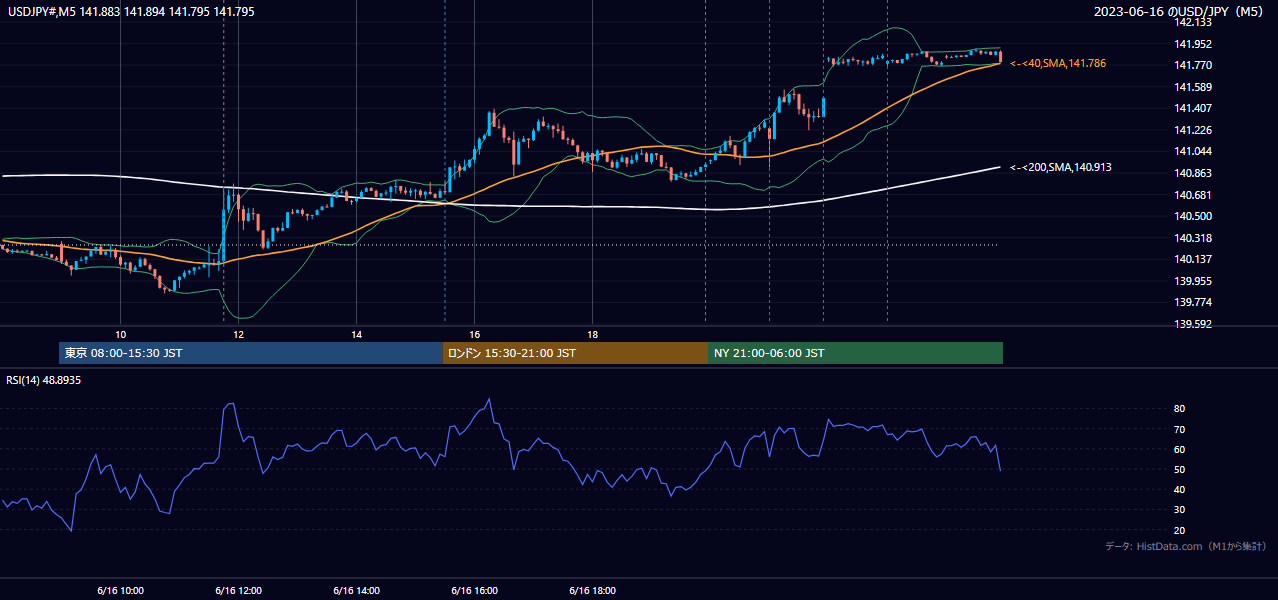Click the HistData.com data source credit
Screen dimensions: 1278x600
tap(1185, 546)
